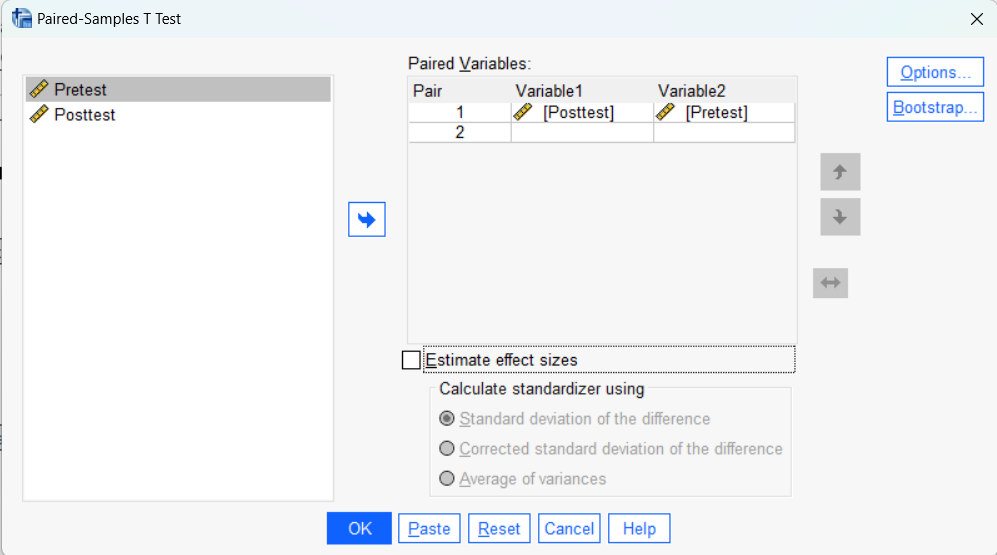Enable the Estimate effect sizes checkbox

pos(411,360)
